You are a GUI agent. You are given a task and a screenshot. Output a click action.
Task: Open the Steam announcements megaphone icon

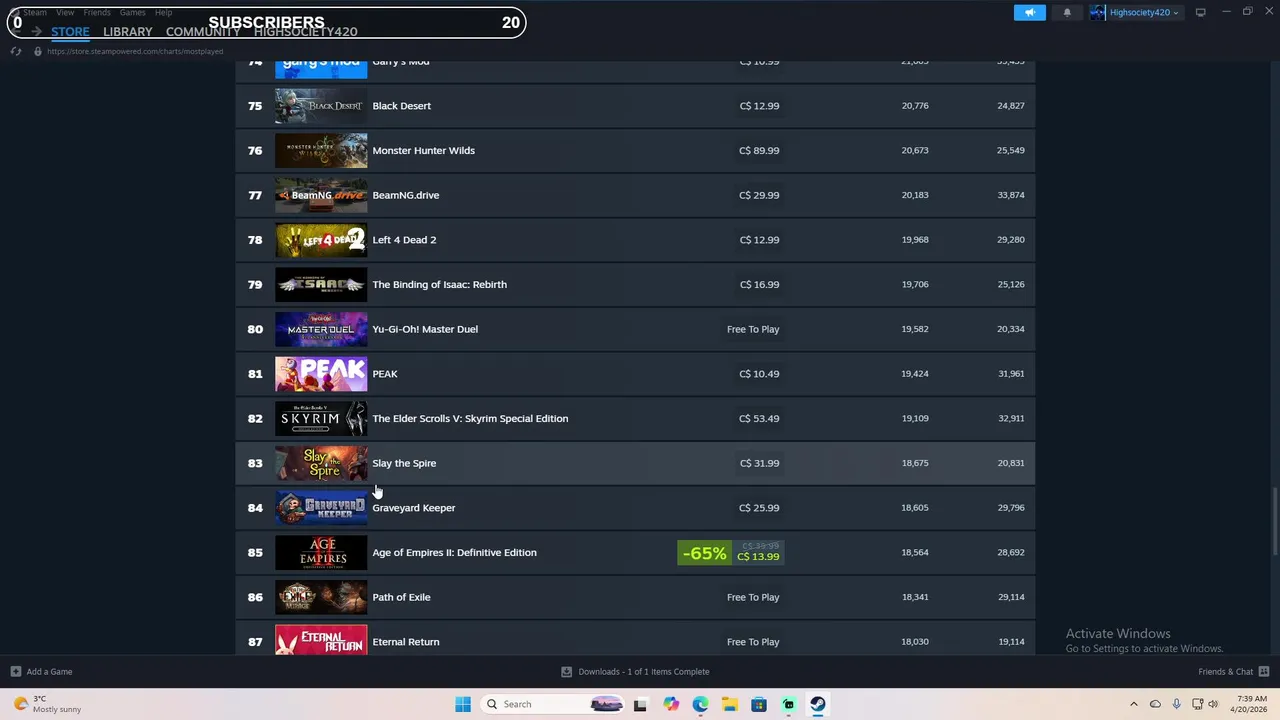click(x=1029, y=12)
